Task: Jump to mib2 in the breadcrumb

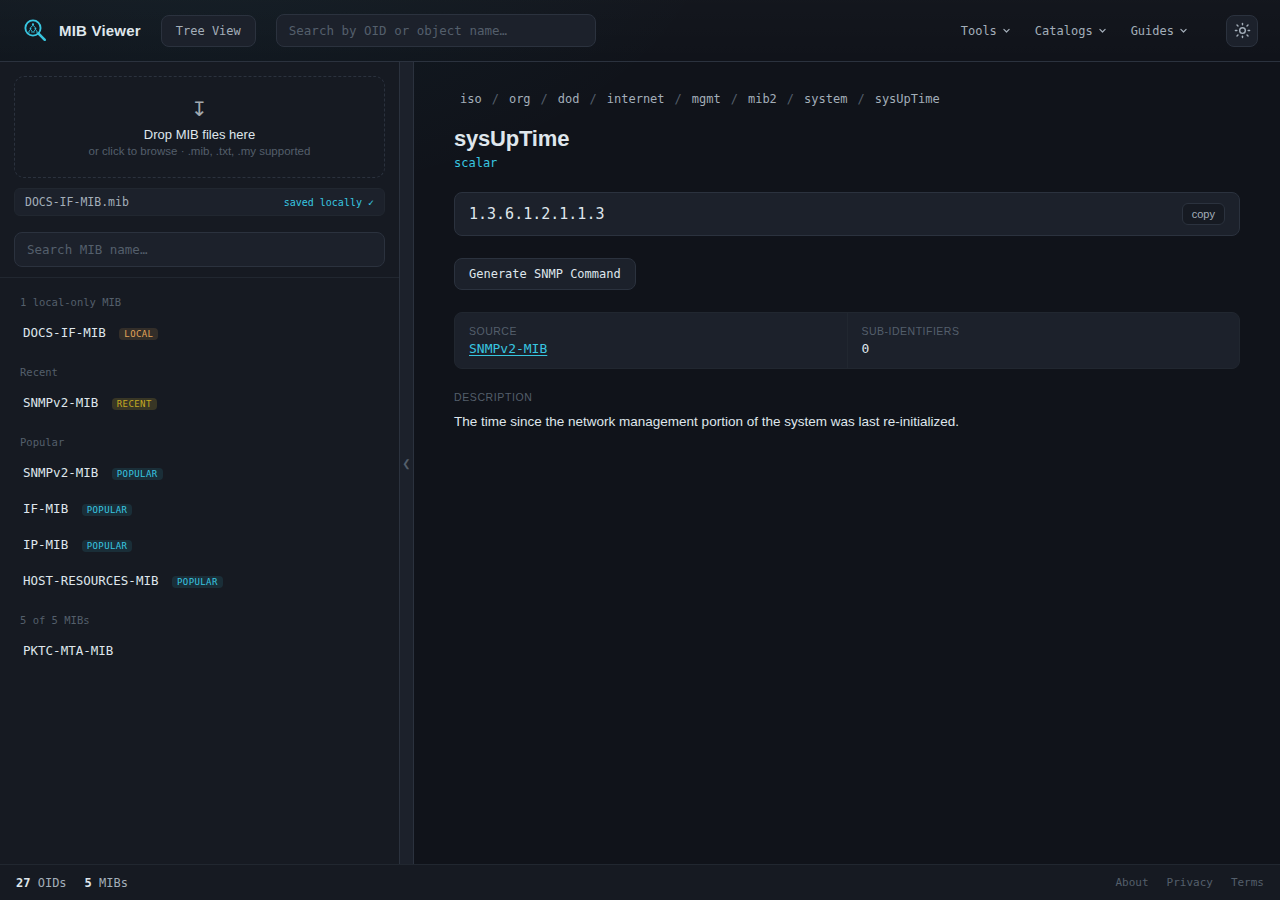Action: [x=762, y=99]
